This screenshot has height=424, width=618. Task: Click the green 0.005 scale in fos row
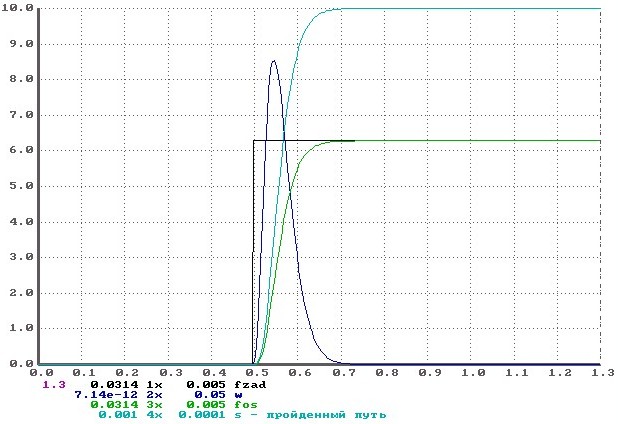click(x=206, y=405)
